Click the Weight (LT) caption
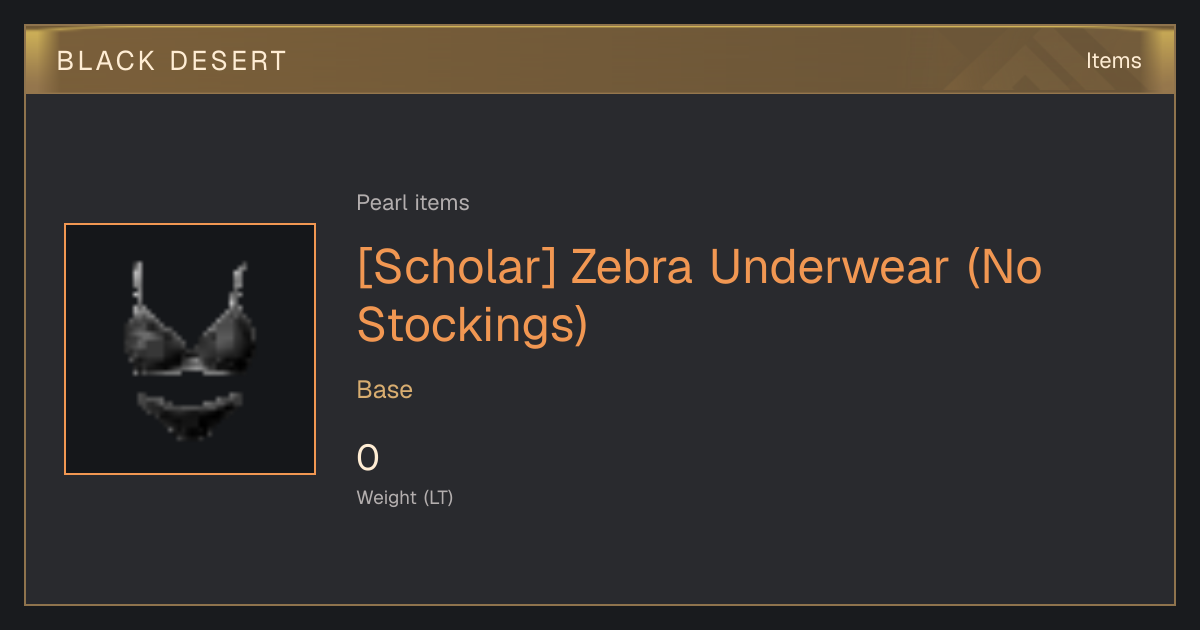This screenshot has height=630, width=1200. pos(405,498)
